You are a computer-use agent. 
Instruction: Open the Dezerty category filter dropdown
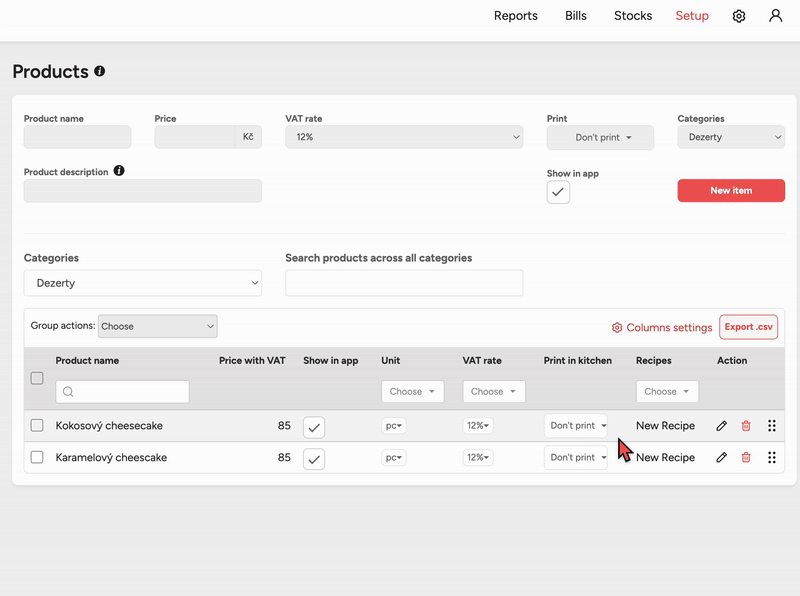(142, 283)
